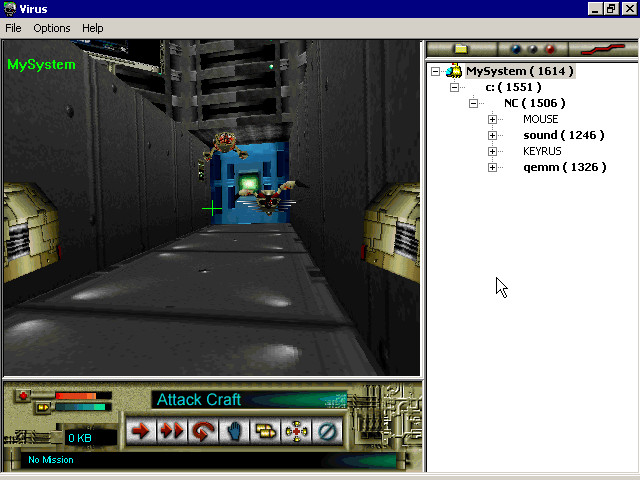
Task: Click the blue circle-slash cancel icon
Action: pos(327,431)
